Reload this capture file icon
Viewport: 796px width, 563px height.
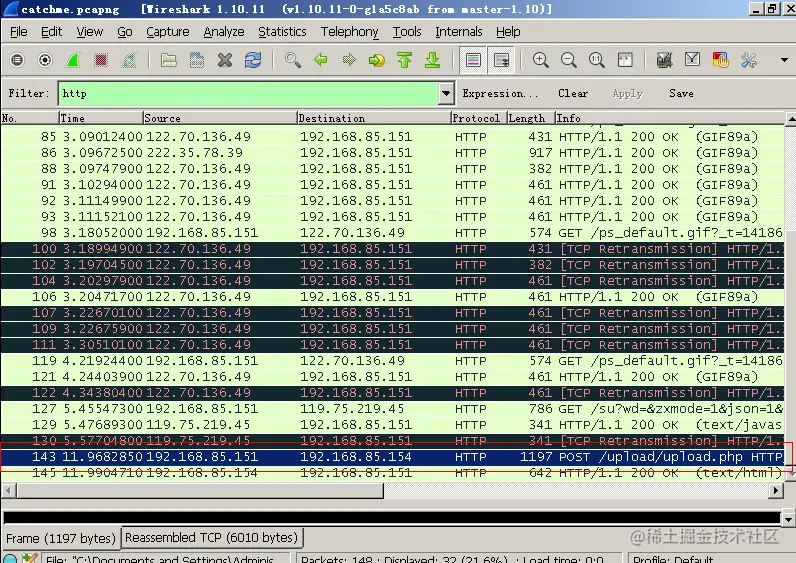point(253,60)
